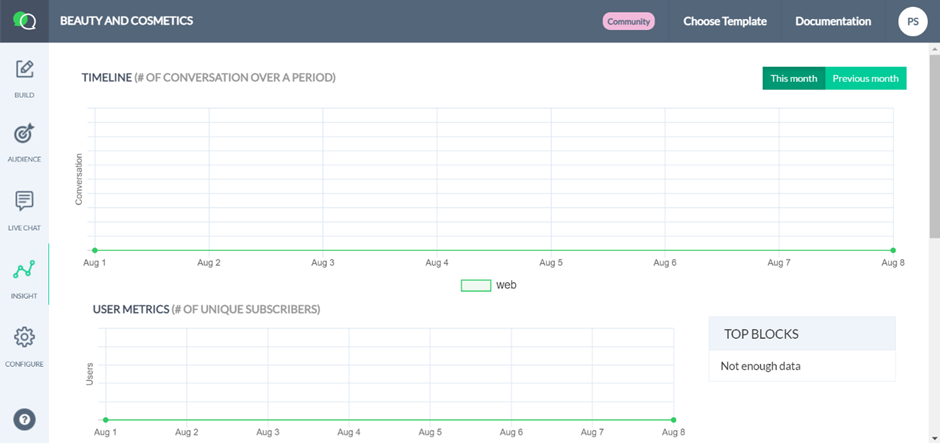Click the CONFIGURE sidebar label
Image resolution: width=940 pixels, height=443 pixels.
[25, 364]
